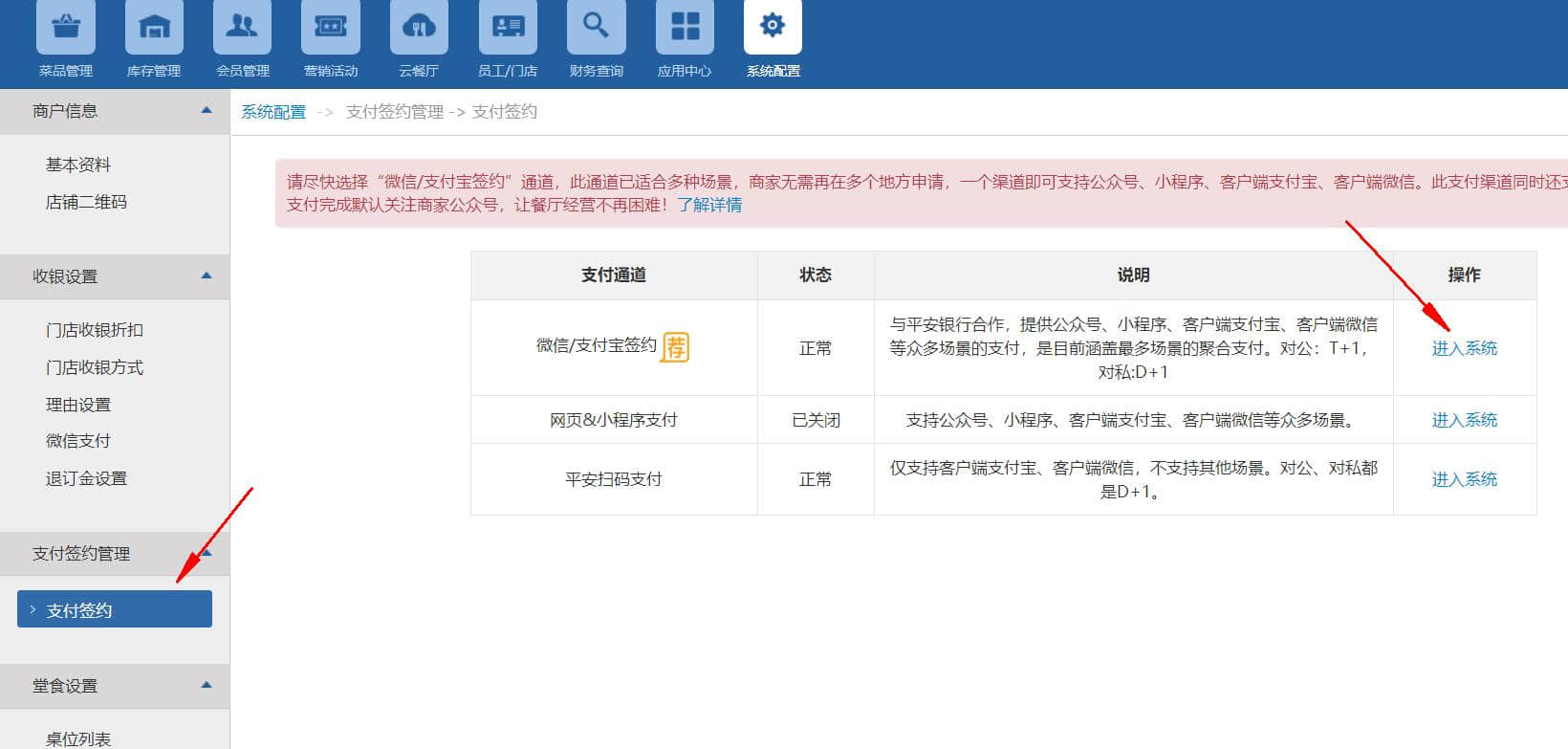Click the 了解详情 link in notice

pyautogui.click(x=709, y=205)
